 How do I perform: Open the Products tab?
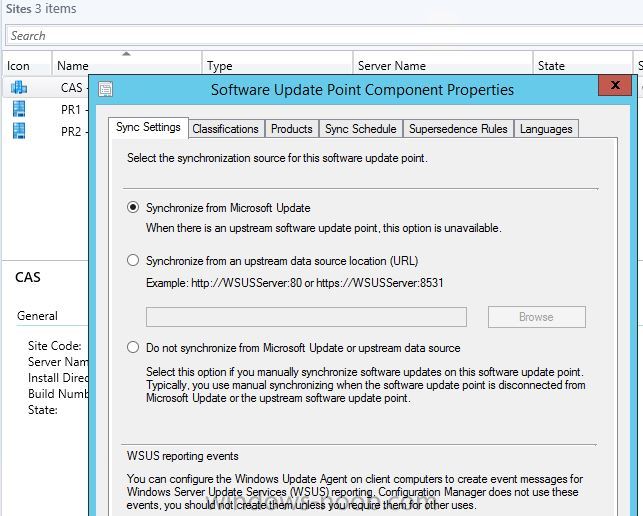coord(292,129)
